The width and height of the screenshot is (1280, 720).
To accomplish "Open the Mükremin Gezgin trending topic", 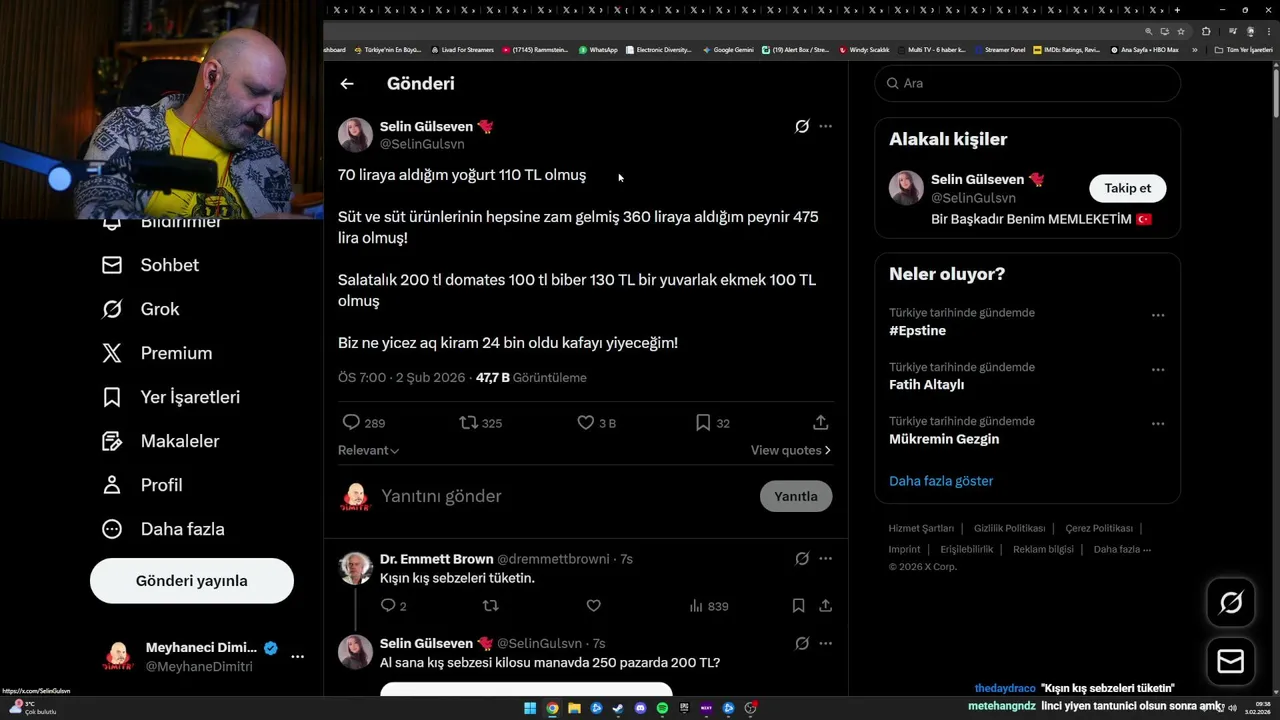I will pos(944,439).
